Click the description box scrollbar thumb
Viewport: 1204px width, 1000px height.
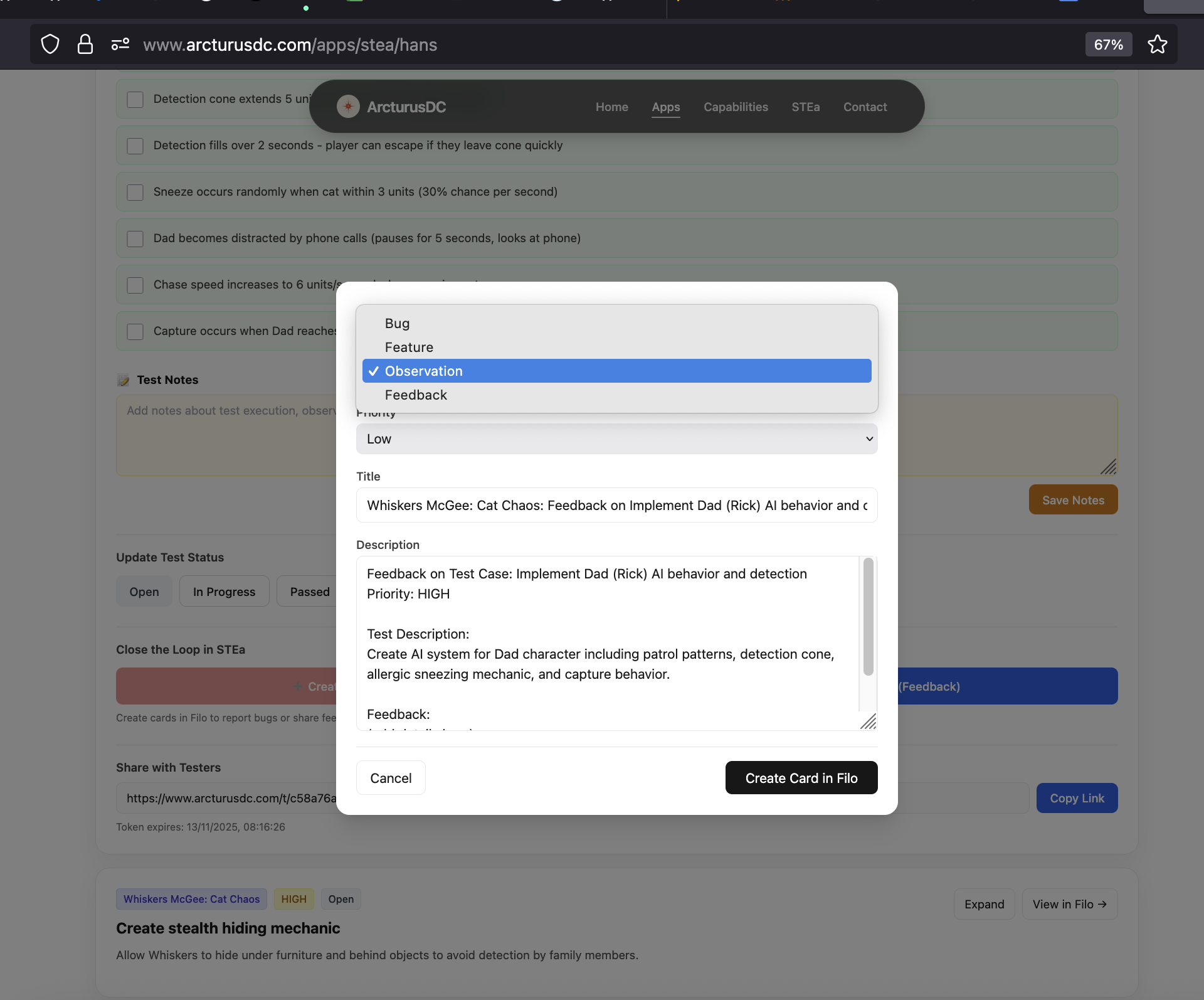pyautogui.click(x=868, y=616)
